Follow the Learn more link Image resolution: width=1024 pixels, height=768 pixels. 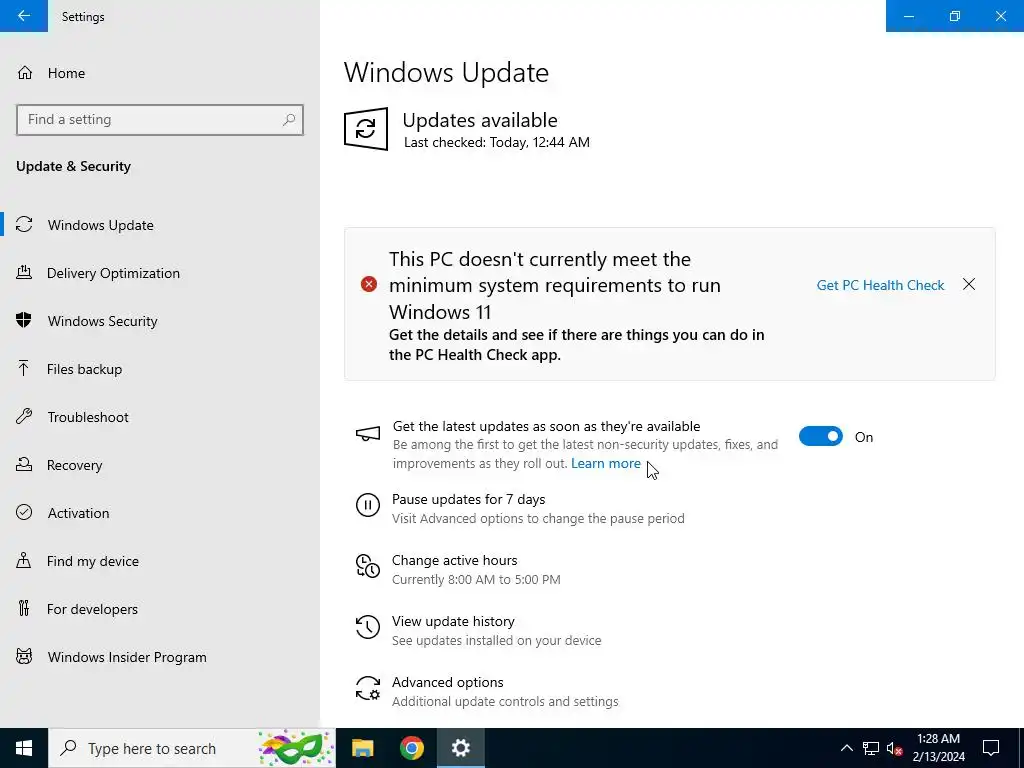[605, 463]
